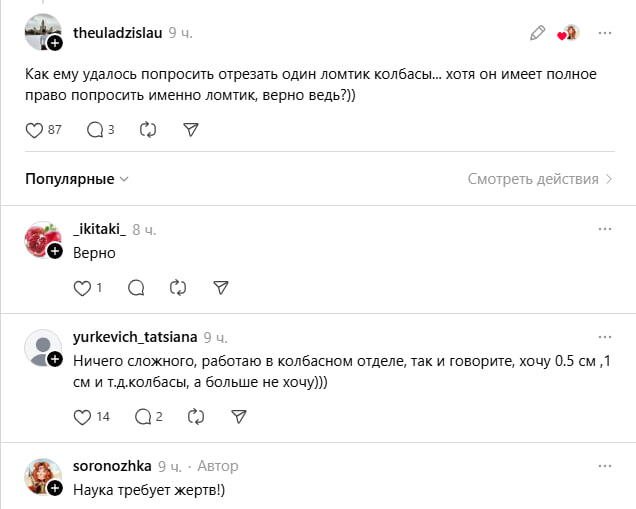Open three-dot menu on yurkevich_tatsiana's comment
636x509 pixels.
coord(604,338)
